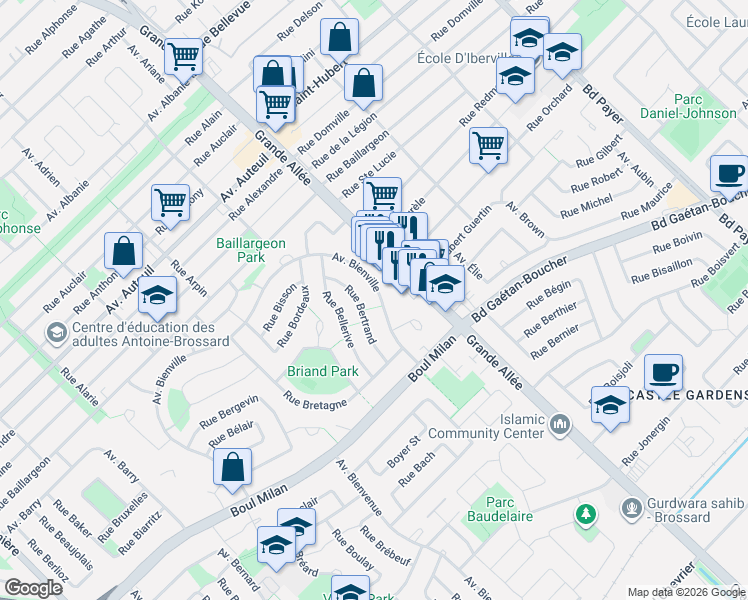Click the Baillargeon Park label
The image size is (748, 600).
tap(251, 250)
